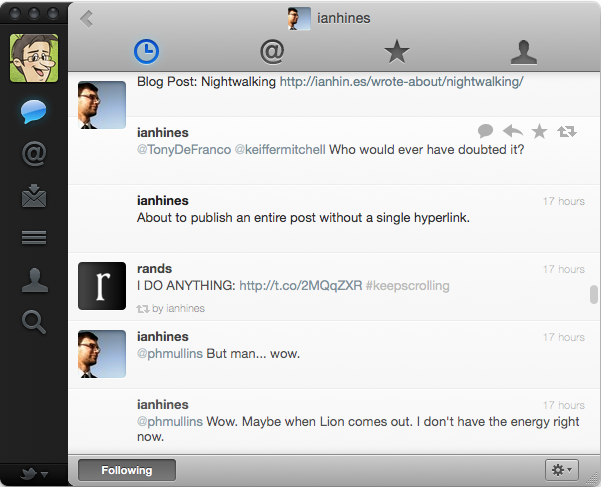Click ianhines avatar beside 'But man... wow'

point(102,354)
